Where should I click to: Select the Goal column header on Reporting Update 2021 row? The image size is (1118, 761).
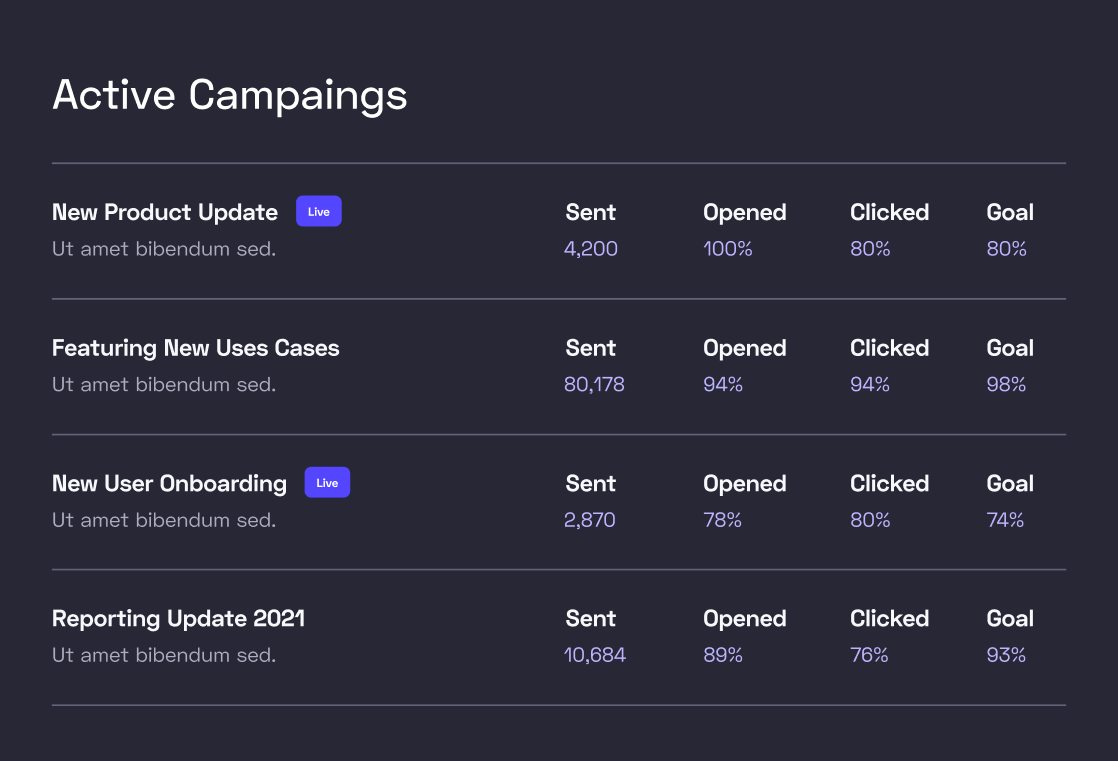pos(1009,619)
